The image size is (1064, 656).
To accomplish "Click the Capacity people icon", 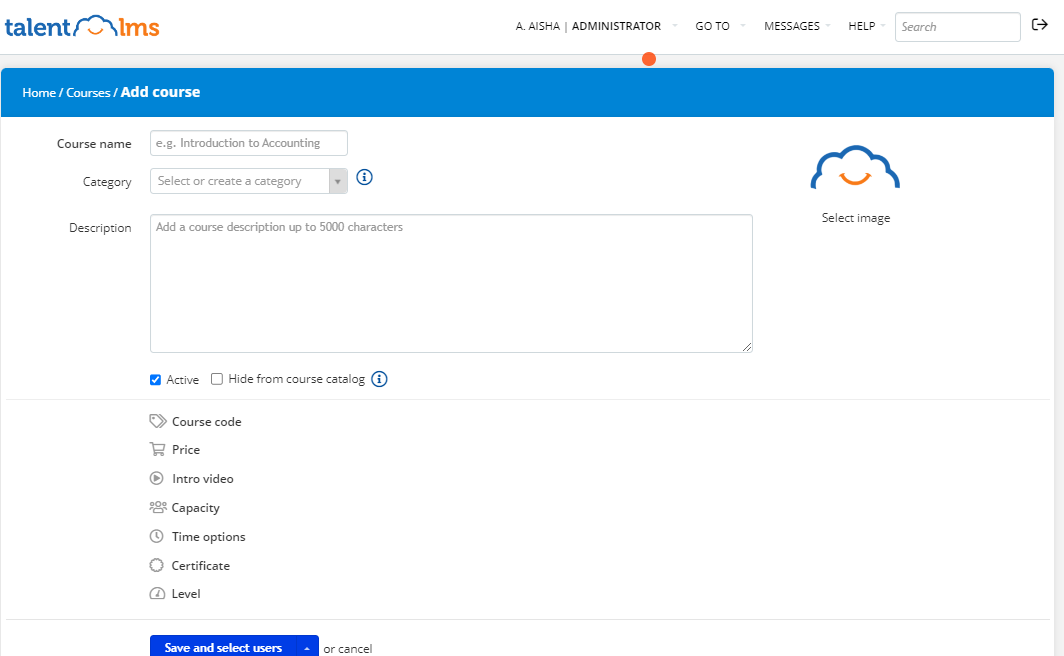I will point(157,507).
